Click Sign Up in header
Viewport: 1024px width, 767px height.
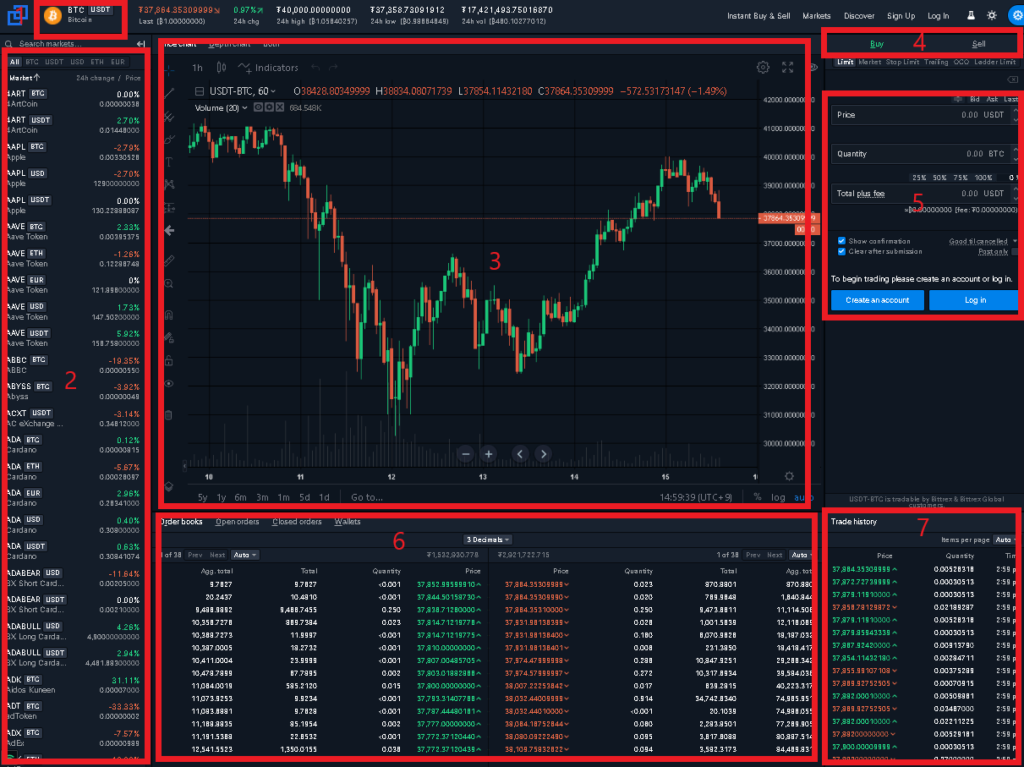point(901,16)
